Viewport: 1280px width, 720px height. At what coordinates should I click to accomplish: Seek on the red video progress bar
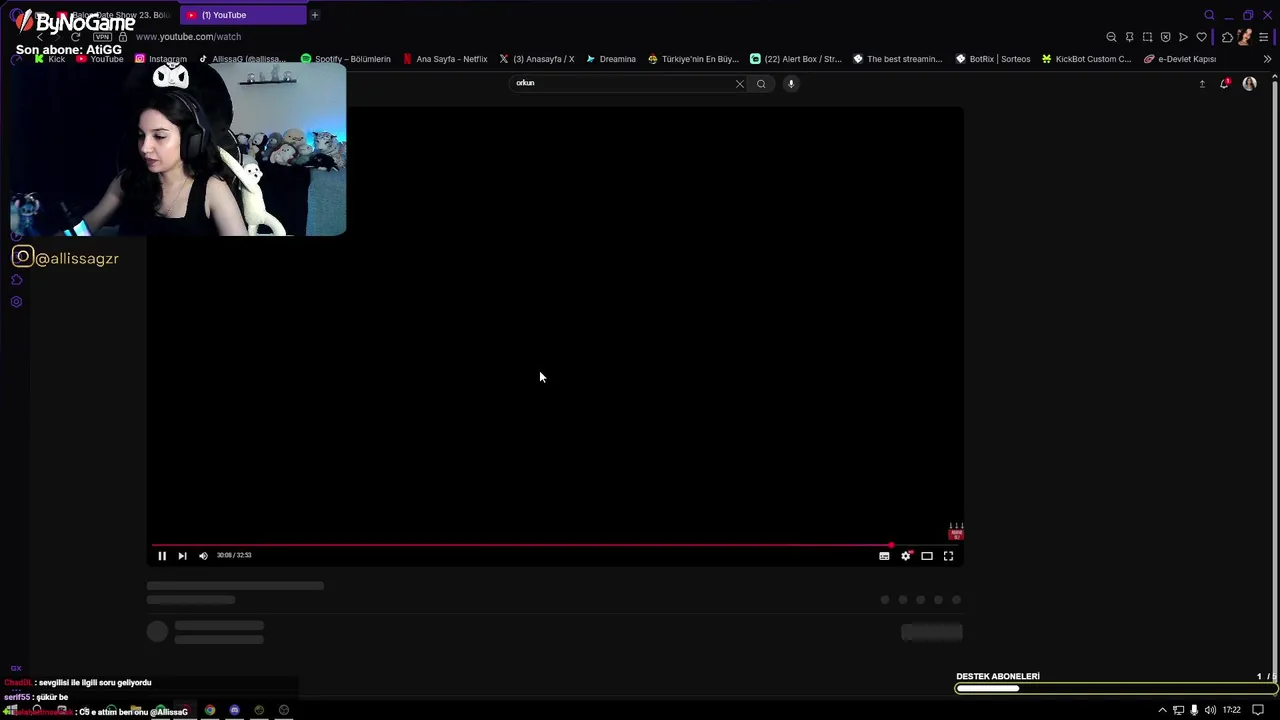[555, 545]
